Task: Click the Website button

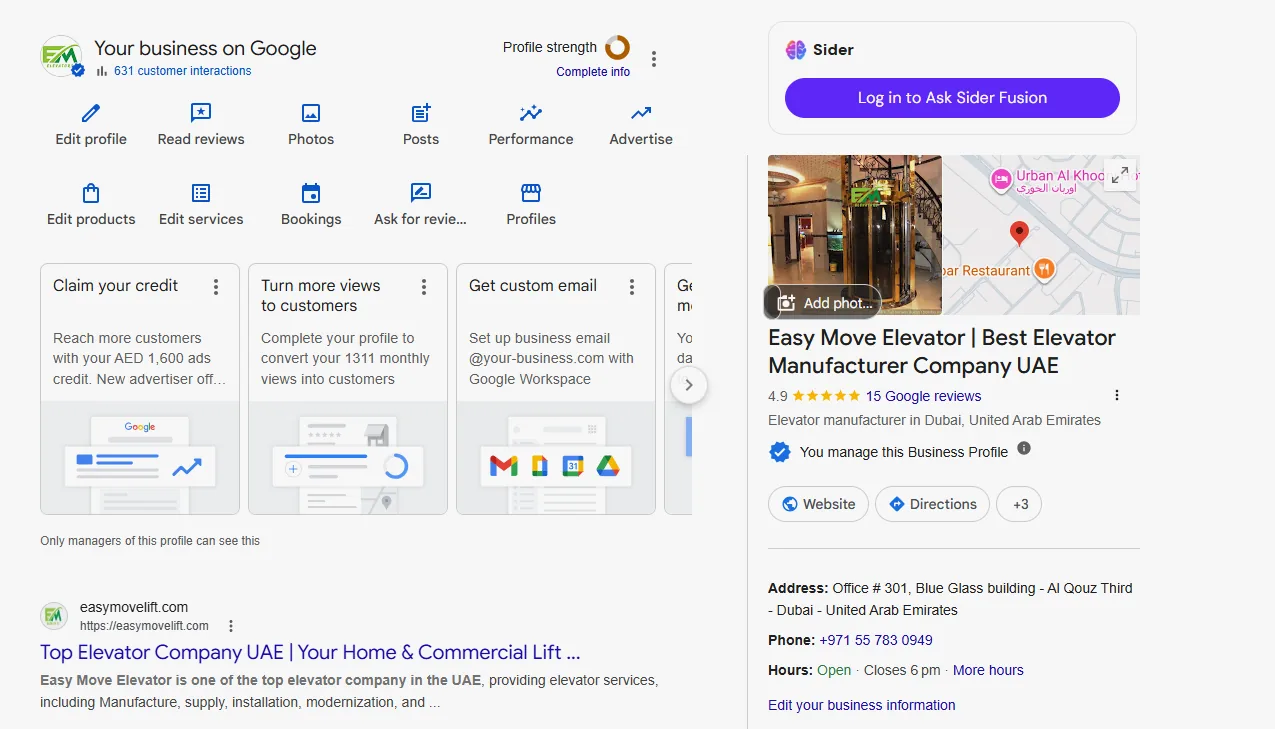Action: pyautogui.click(x=818, y=504)
